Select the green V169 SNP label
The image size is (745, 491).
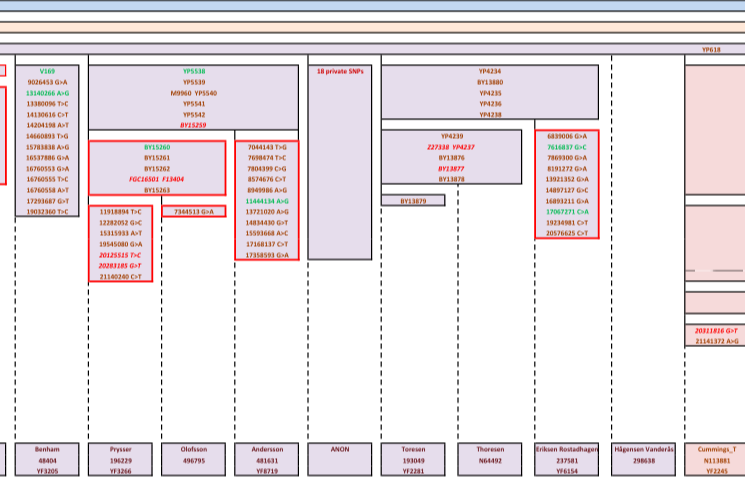pyautogui.click(x=47, y=72)
